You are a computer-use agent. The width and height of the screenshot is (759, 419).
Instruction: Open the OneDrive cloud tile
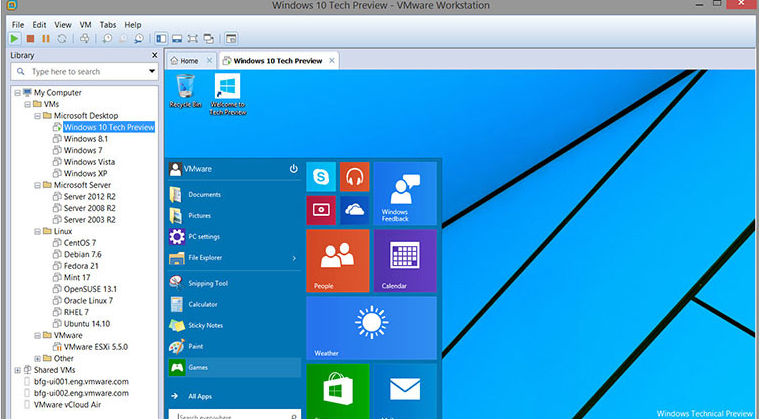(354, 210)
